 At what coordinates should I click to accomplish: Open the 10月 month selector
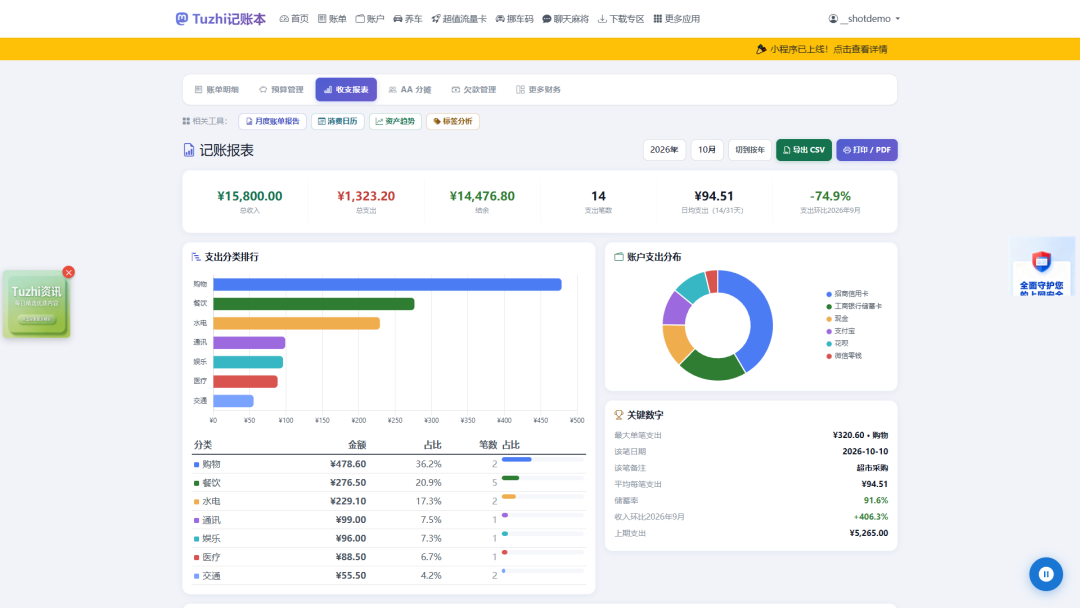(x=707, y=149)
